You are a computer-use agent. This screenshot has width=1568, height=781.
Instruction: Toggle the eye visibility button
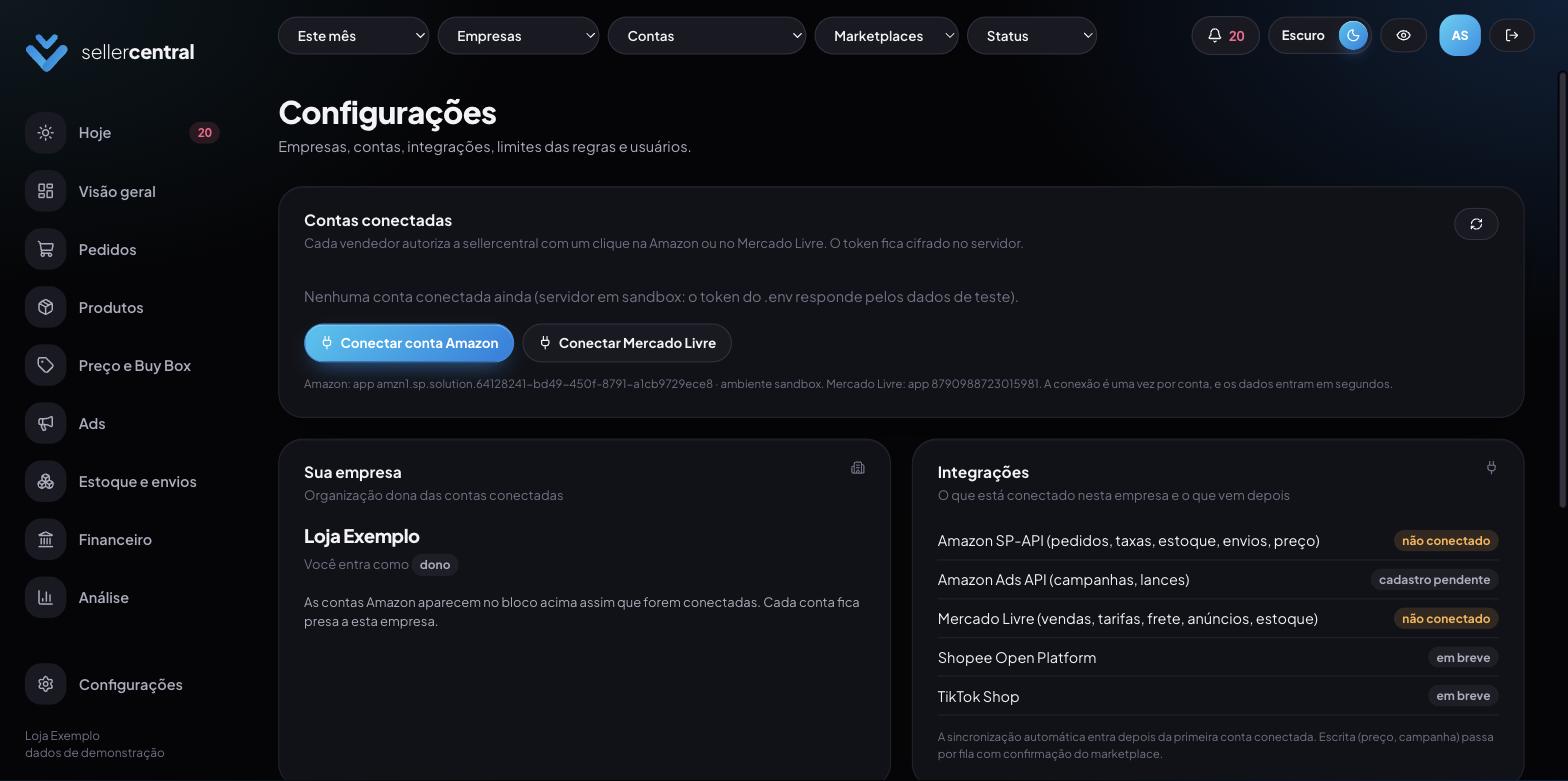point(1403,36)
